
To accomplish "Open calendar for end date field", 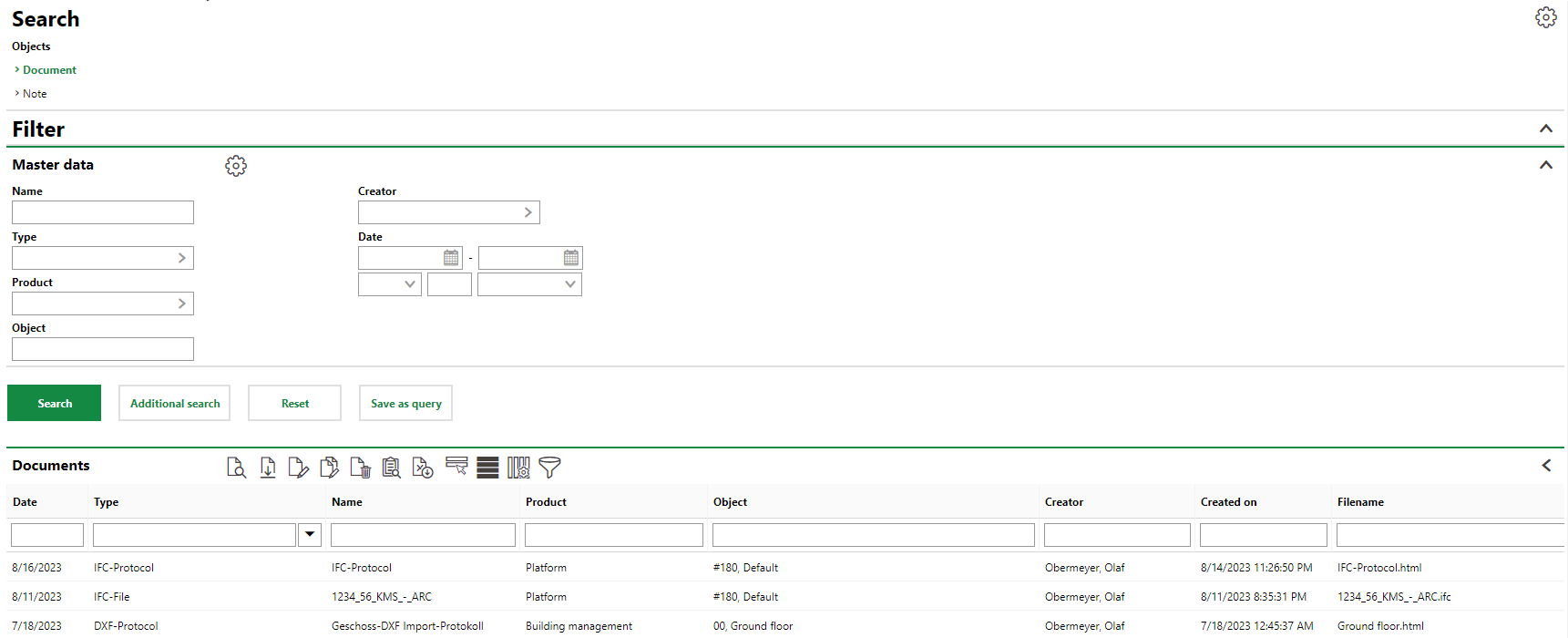I will tap(571, 258).
